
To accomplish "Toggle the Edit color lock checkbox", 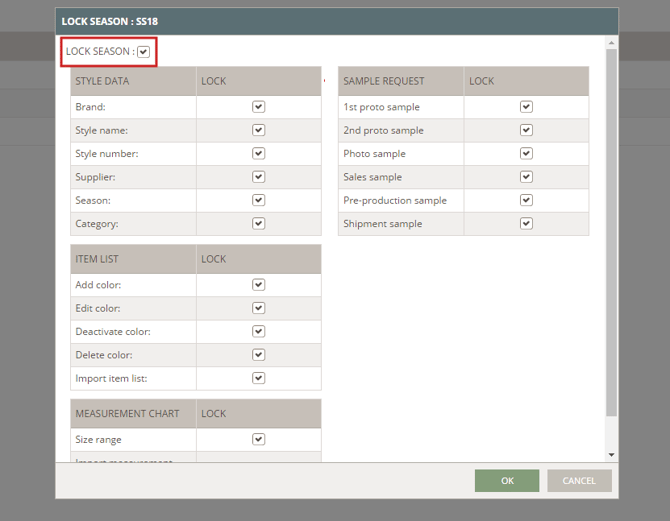I will coord(258,308).
